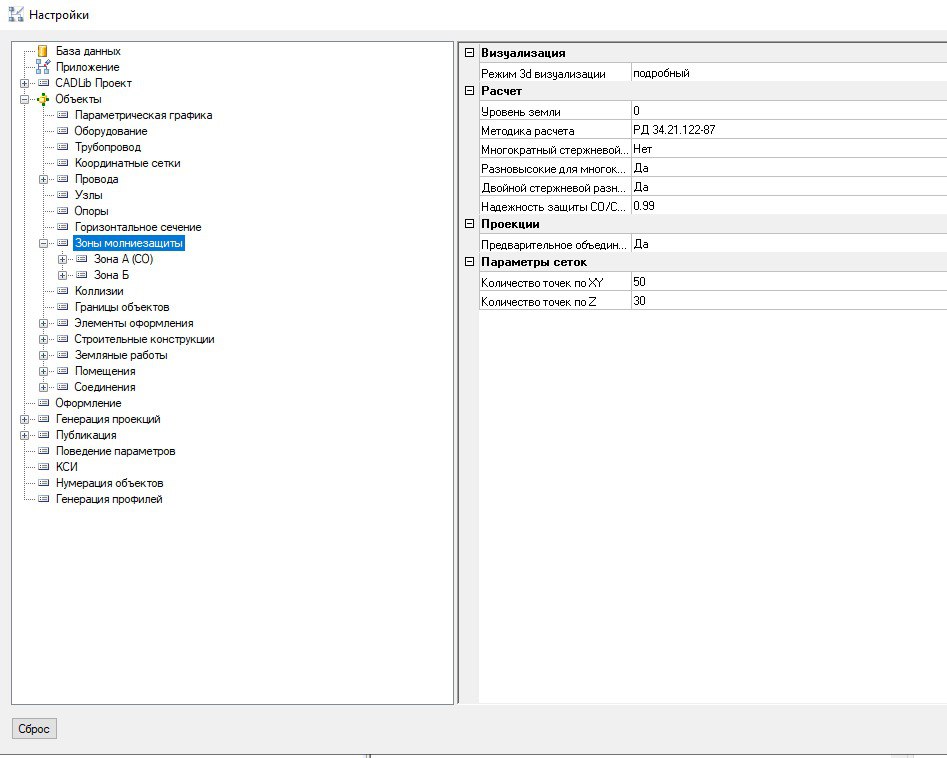Click the Настройки window title icon
This screenshot has height=758, width=947.
15,15
